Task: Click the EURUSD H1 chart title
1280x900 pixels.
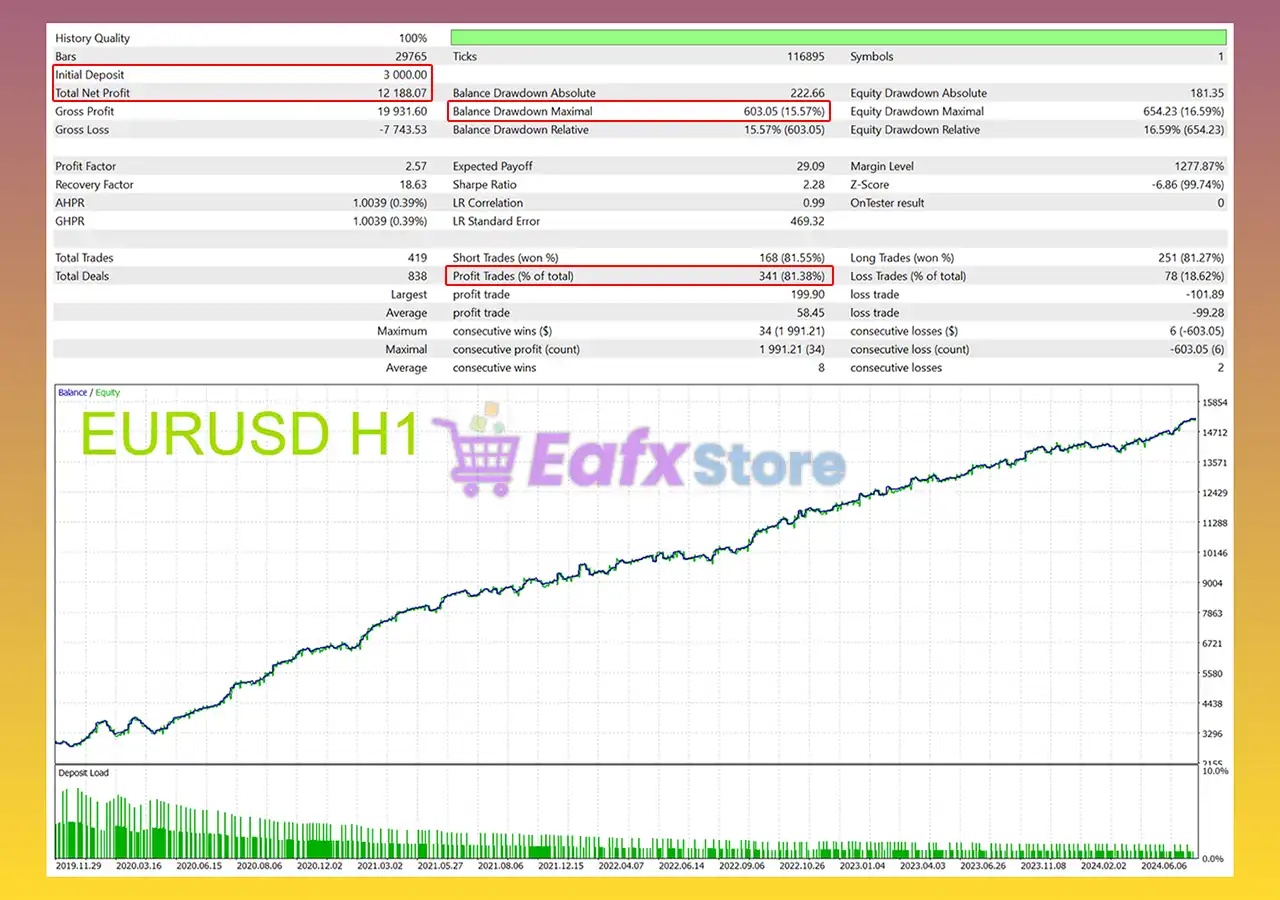Action: click(x=248, y=435)
